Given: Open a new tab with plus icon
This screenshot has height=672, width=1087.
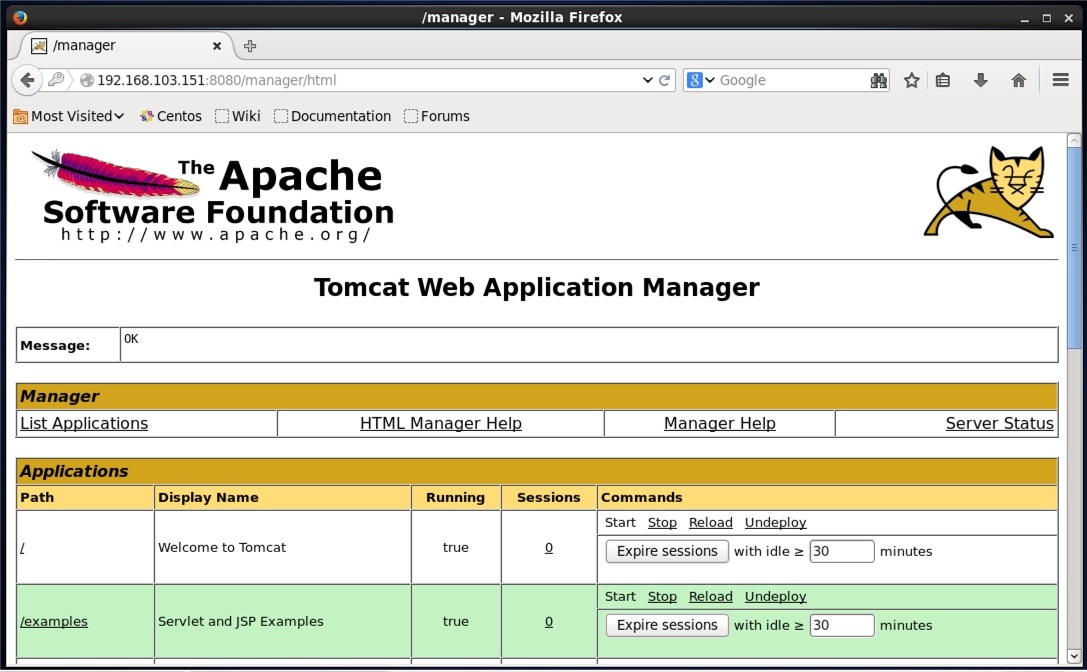Looking at the screenshot, I should pyautogui.click(x=250, y=46).
